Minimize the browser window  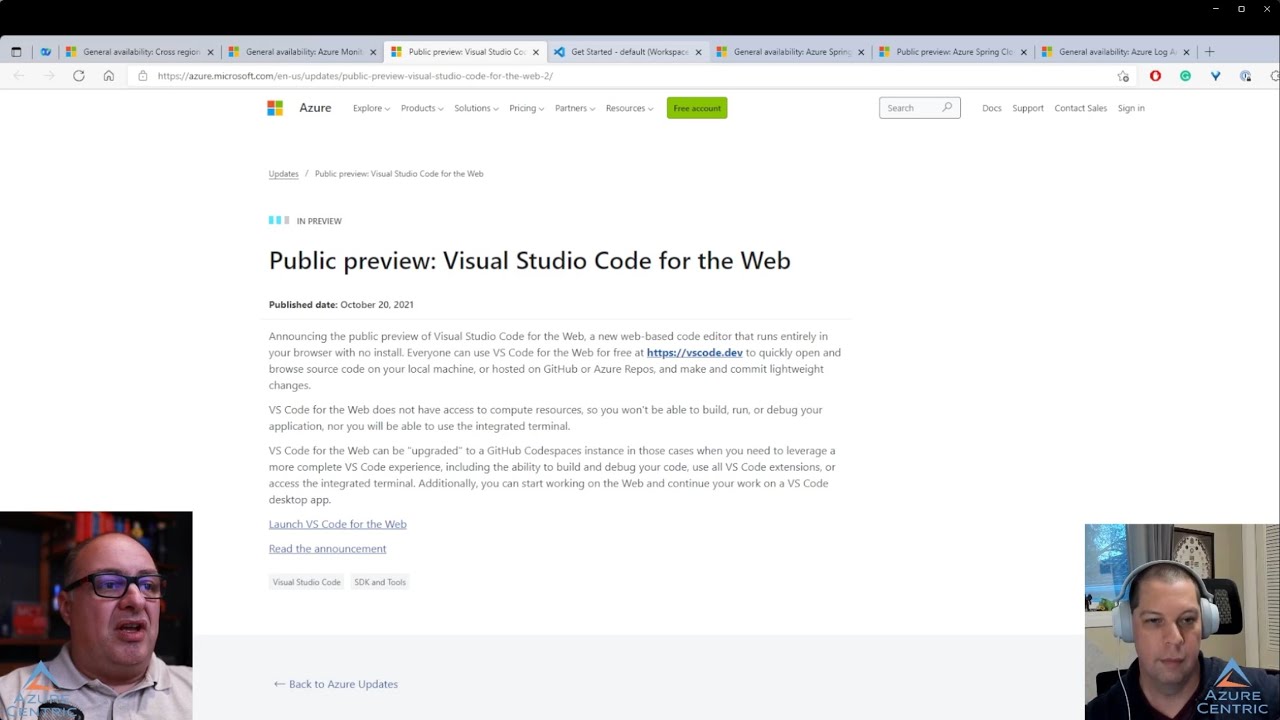pos(1215,9)
